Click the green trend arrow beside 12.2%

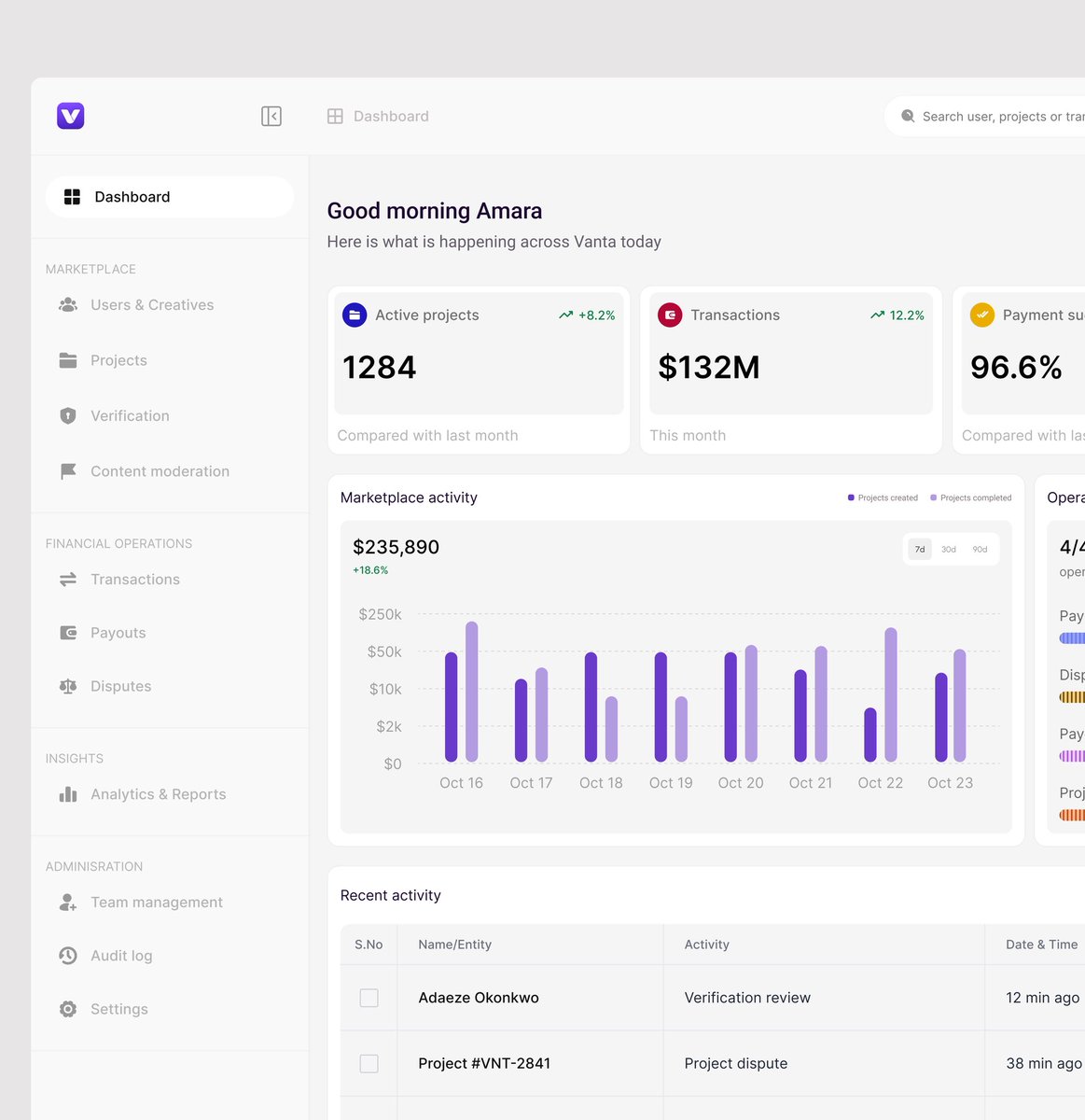pyautogui.click(x=877, y=315)
